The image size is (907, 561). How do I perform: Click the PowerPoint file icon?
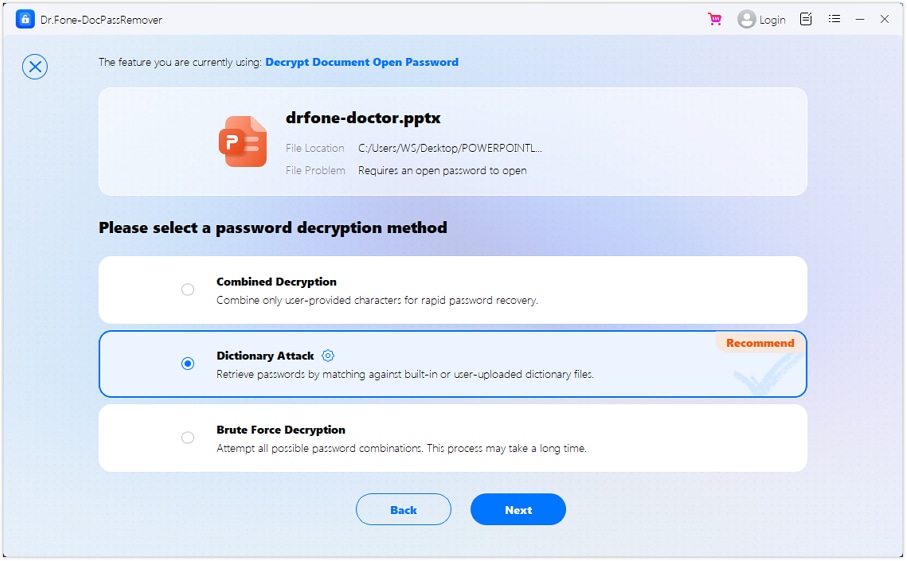pyautogui.click(x=243, y=141)
